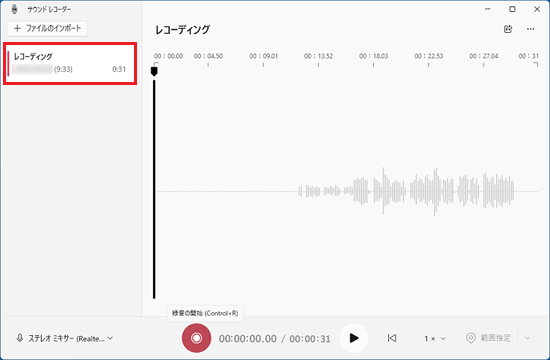
Task: Play the recording with the play button
Action: (x=354, y=338)
